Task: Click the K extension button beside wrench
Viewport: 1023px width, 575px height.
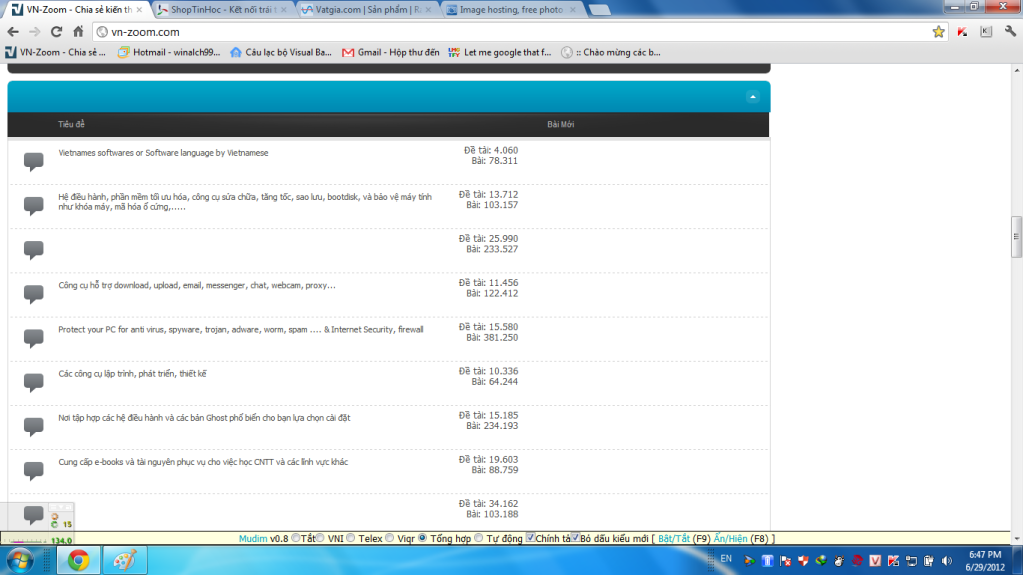Action: point(986,31)
